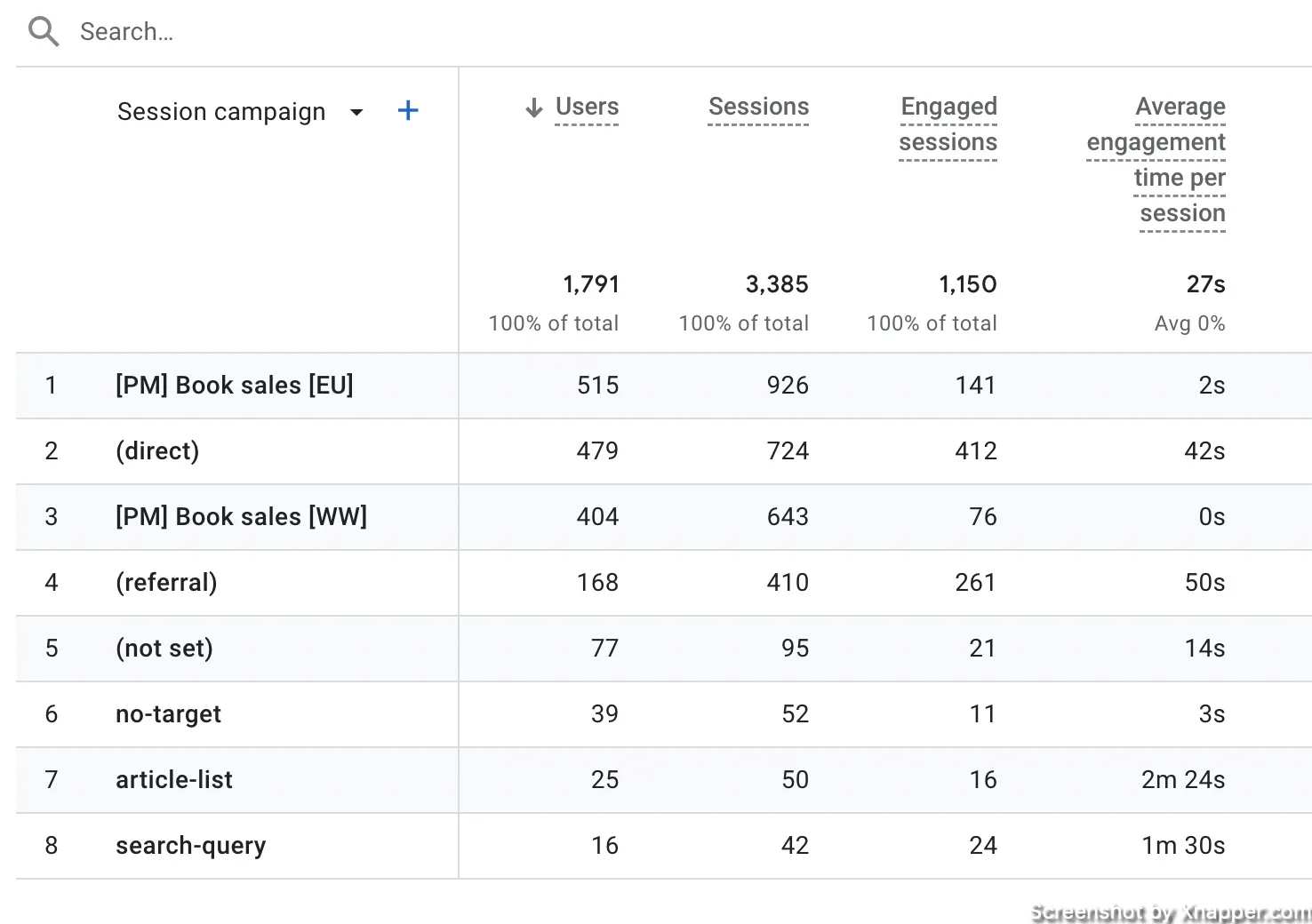Click Engaged sessions value 21
1312x924 pixels.
(983, 649)
